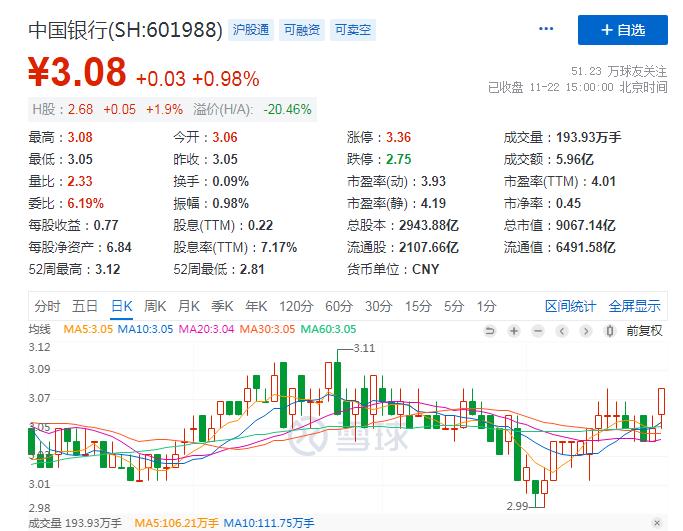Click the H股 price 2.68
683x531 pixels.
point(80,109)
